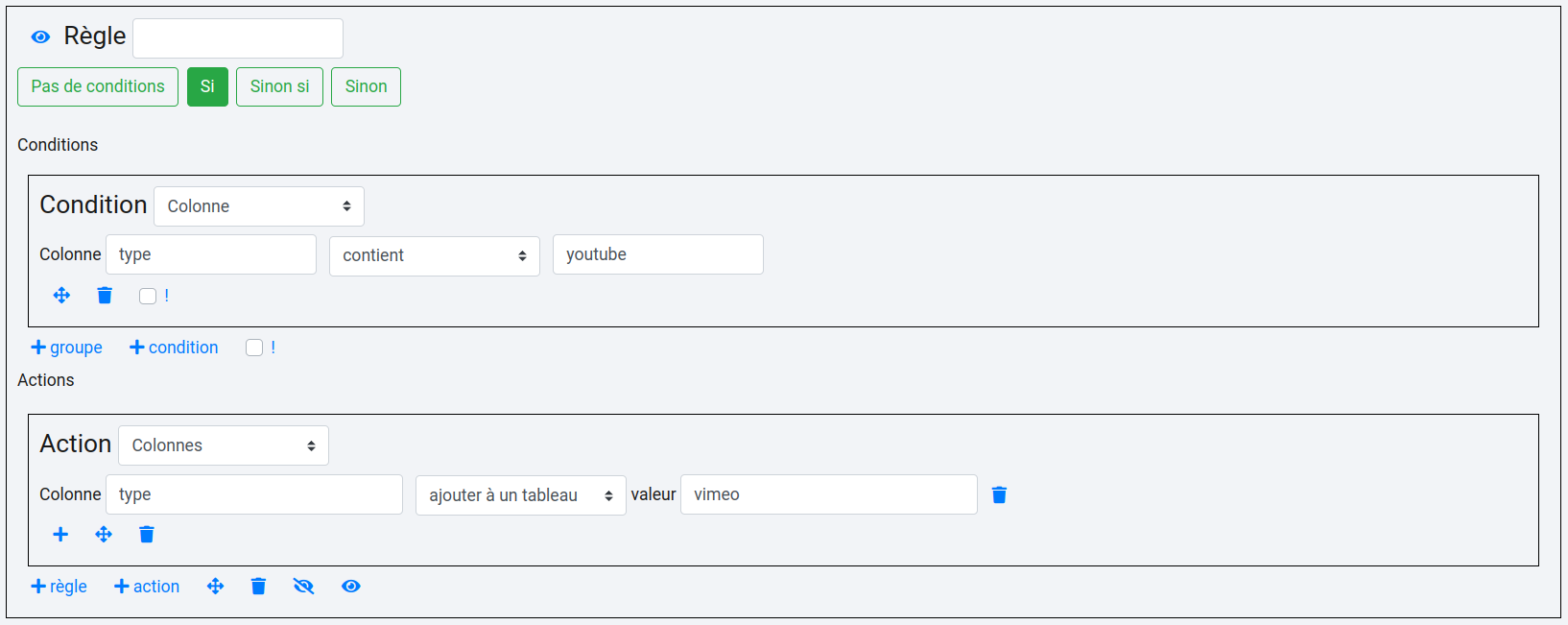1568x625 pixels.
Task: Click the plus icon inside the Action box
Action: pos(60,535)
